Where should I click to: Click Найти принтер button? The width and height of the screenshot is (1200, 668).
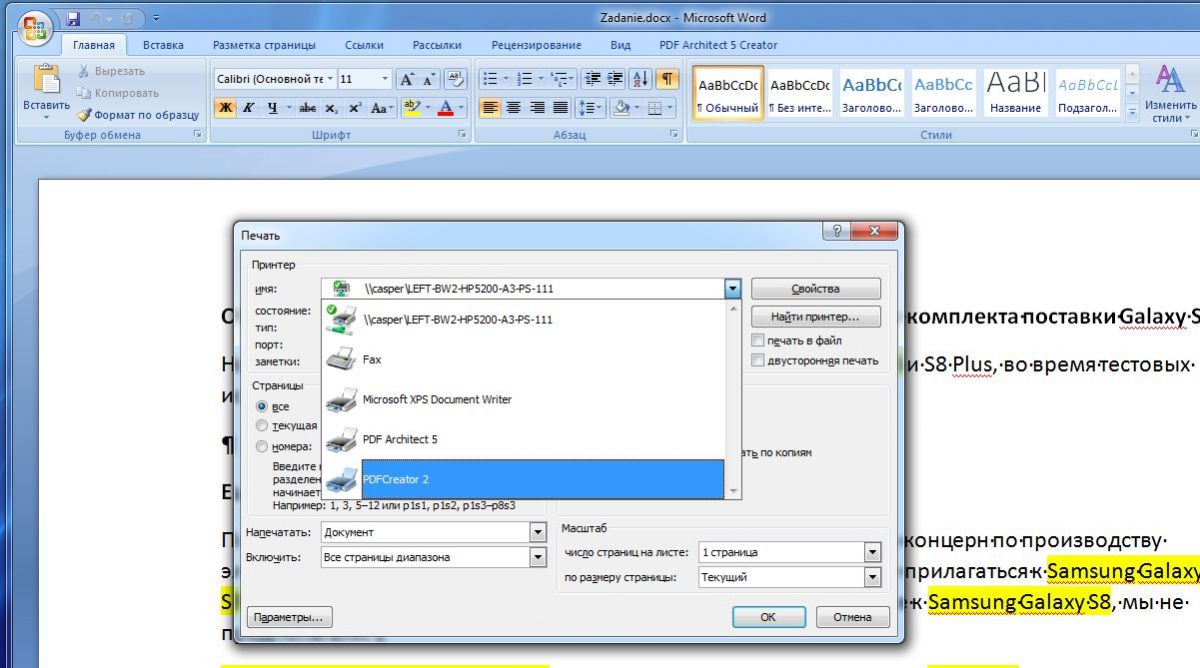815,317
